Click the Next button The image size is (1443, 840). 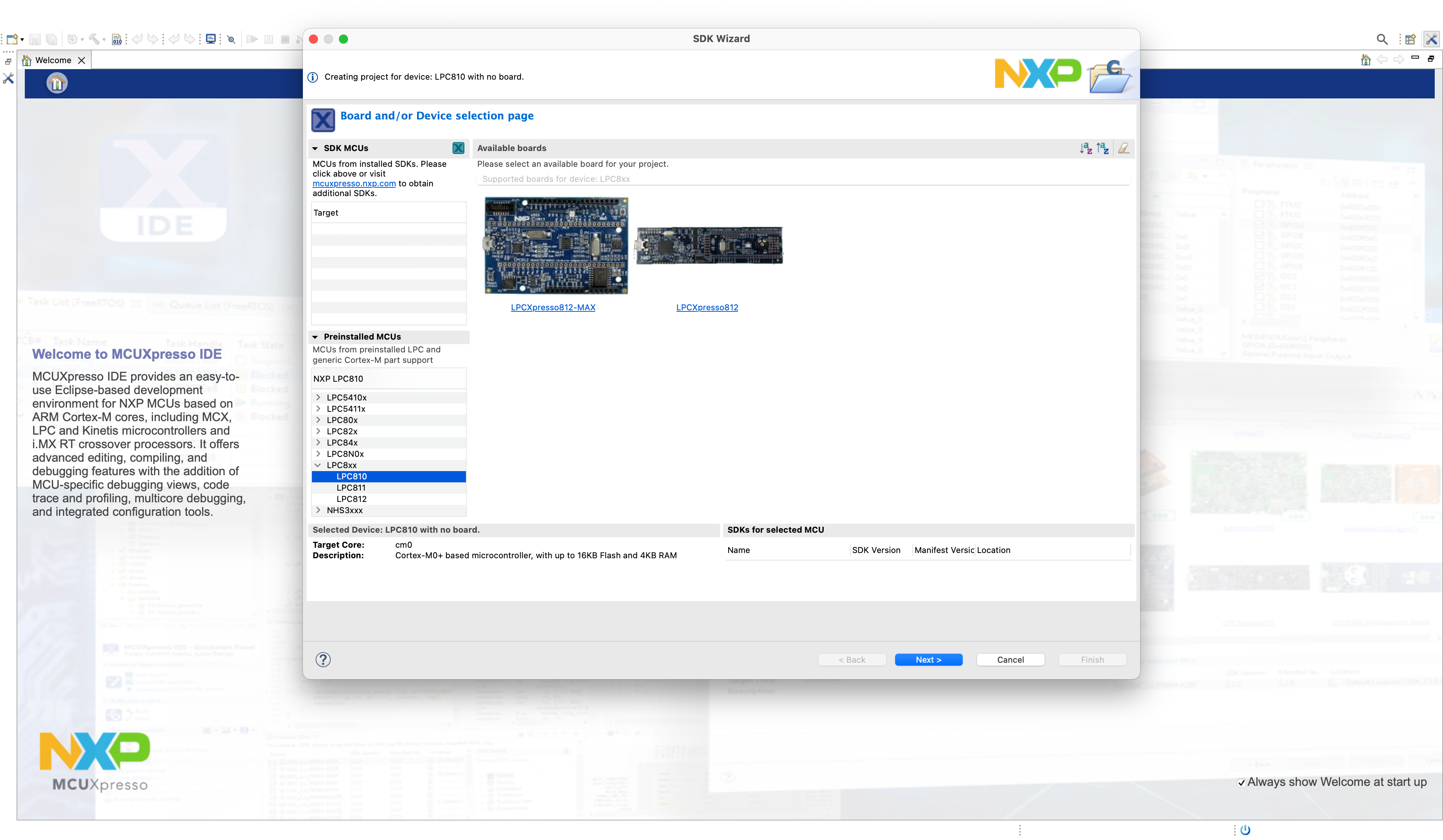(x=928, y=660)
